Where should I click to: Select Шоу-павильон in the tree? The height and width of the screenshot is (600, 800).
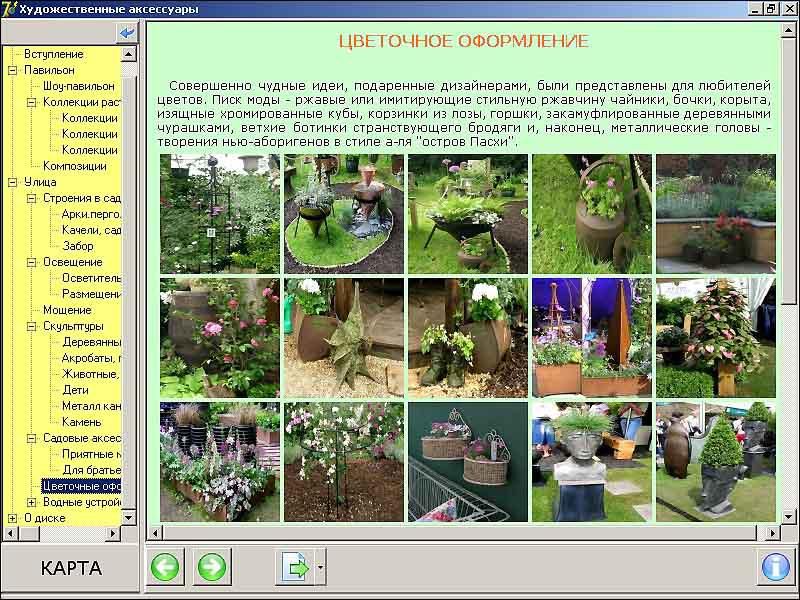pyautogui.click(x=78, y=86)
